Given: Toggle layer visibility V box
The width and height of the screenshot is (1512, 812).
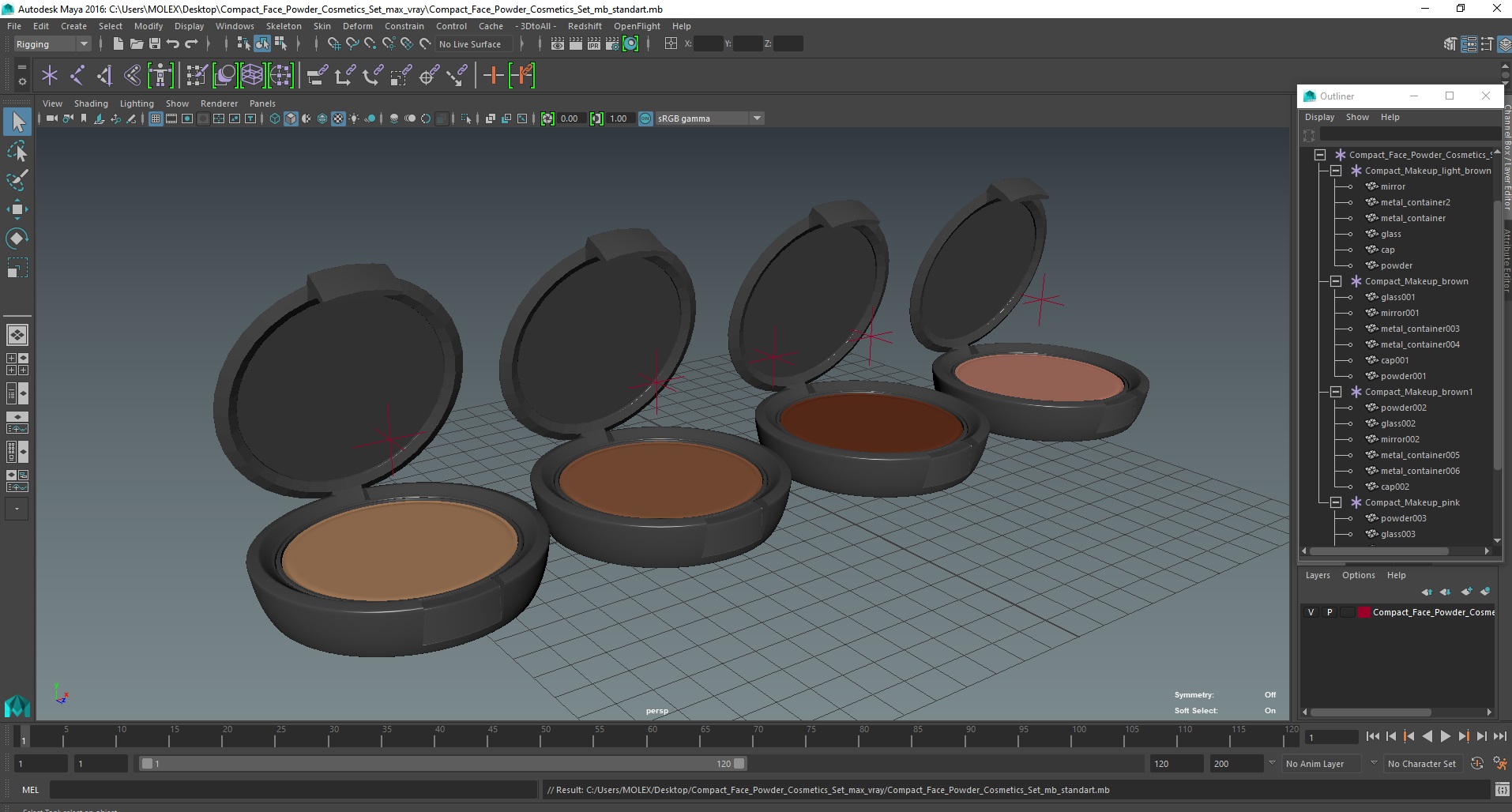Looking at the screenshot, I should pyautogui.click(x=1311, y=612).
